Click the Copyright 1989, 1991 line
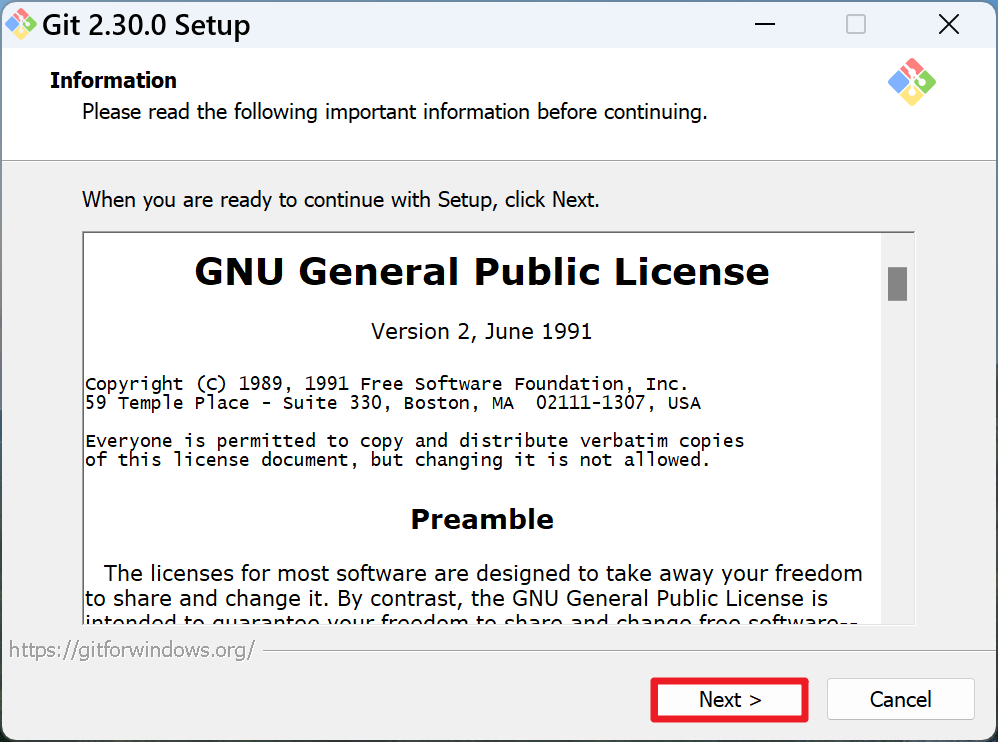Viewport: 998px width, 742px height. [386, 384]
